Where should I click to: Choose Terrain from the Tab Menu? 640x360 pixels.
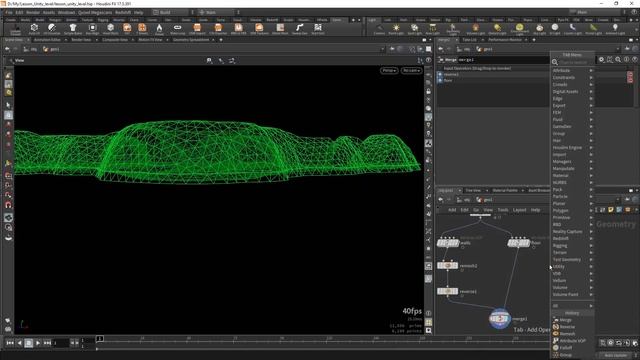(x=572, y=253)
